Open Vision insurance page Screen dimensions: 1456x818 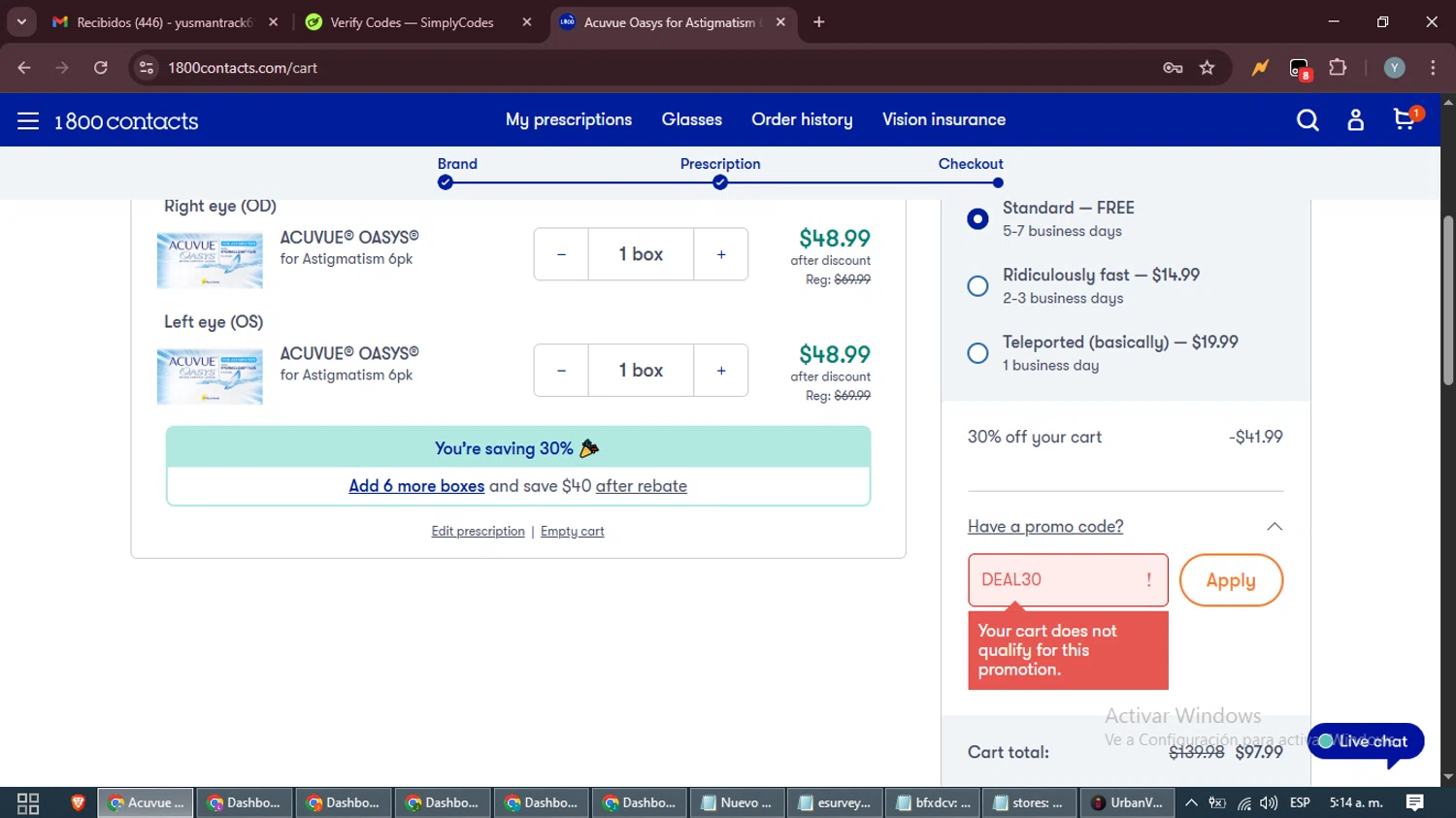point(943,119)
